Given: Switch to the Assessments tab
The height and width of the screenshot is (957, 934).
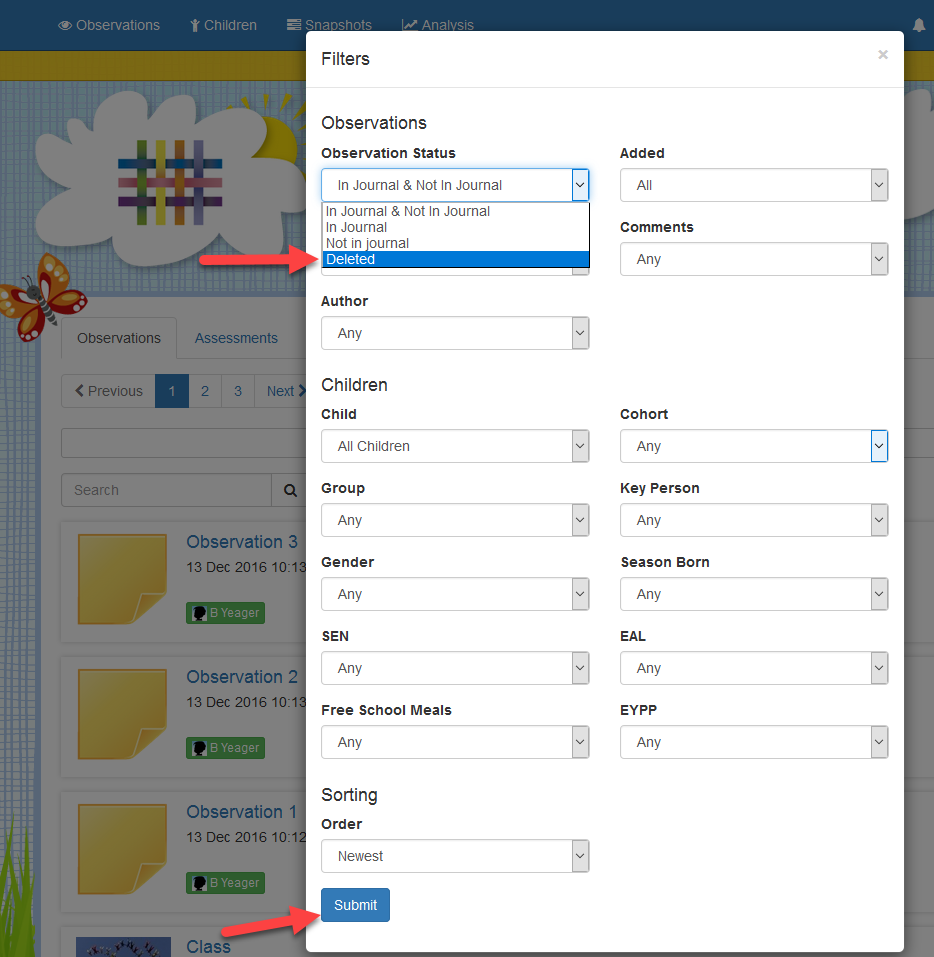Looking at the screenshot, I should [x=236, y=338].
